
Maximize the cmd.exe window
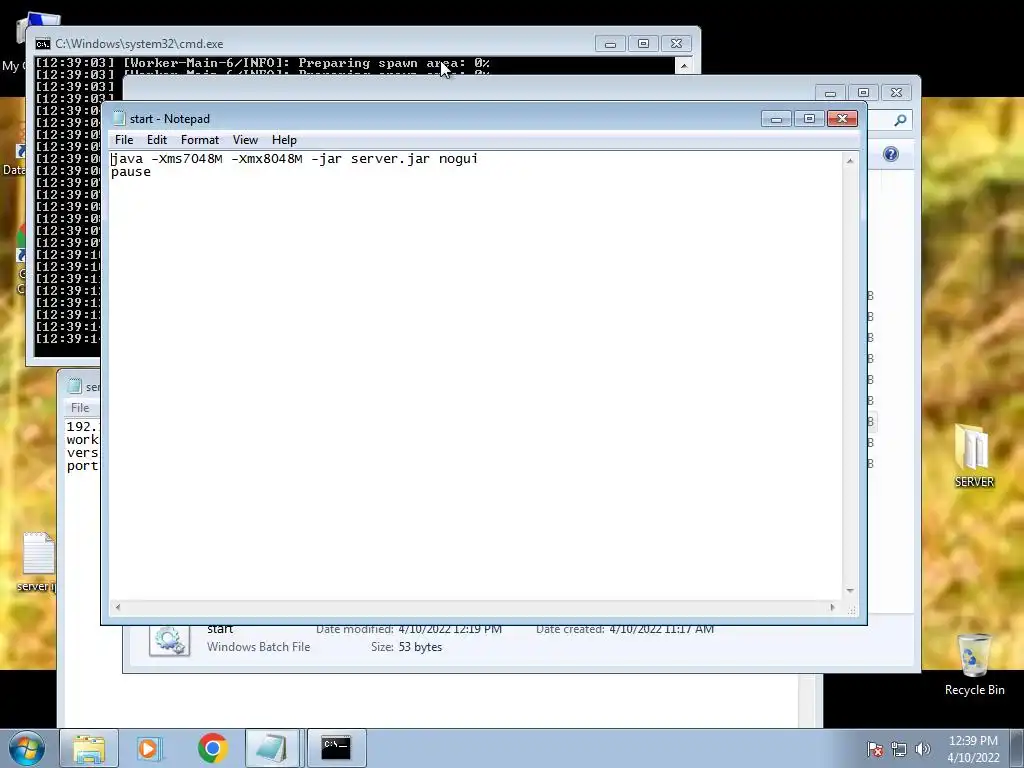(x=643, y=44)
